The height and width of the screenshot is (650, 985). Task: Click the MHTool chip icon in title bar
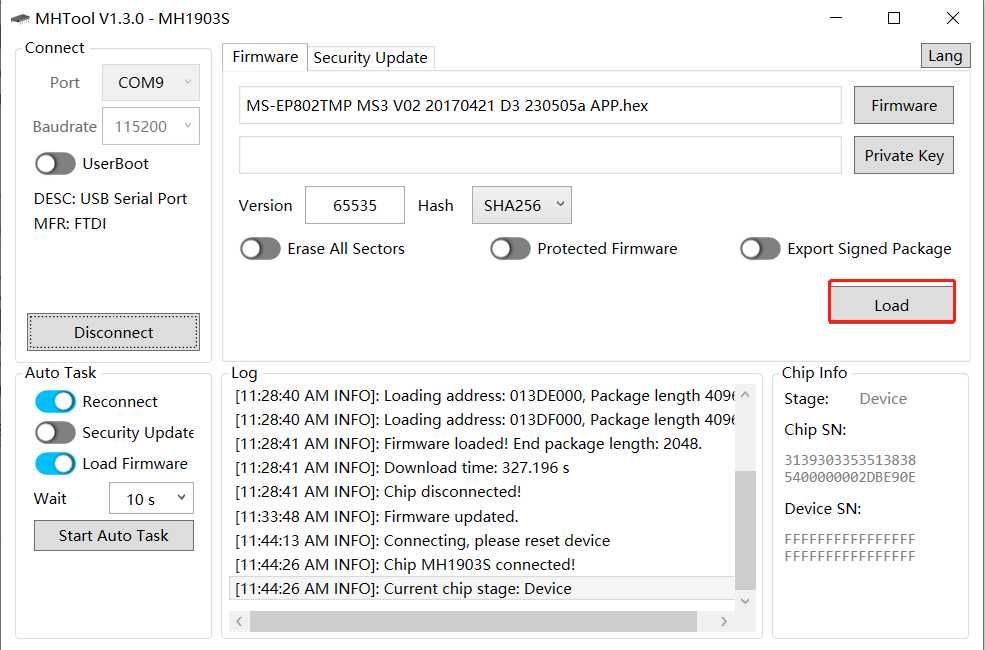[x=20, y=19]
